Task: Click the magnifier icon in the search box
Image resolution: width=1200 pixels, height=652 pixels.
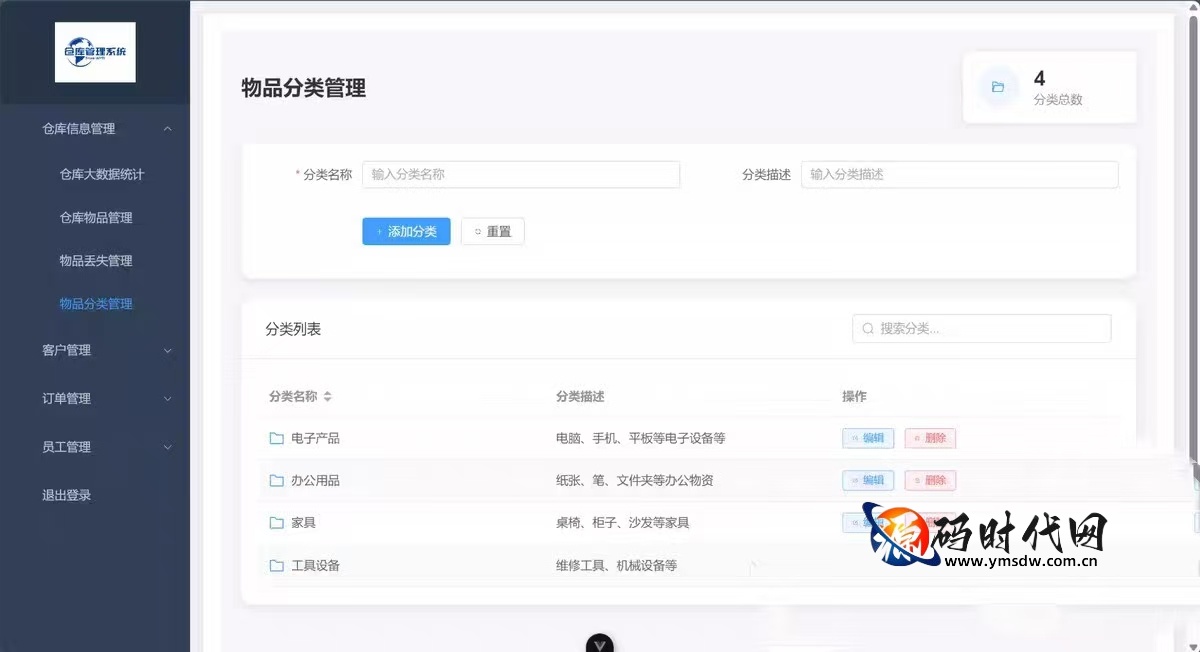Action: pyautogui.click(x=867, y=328)
